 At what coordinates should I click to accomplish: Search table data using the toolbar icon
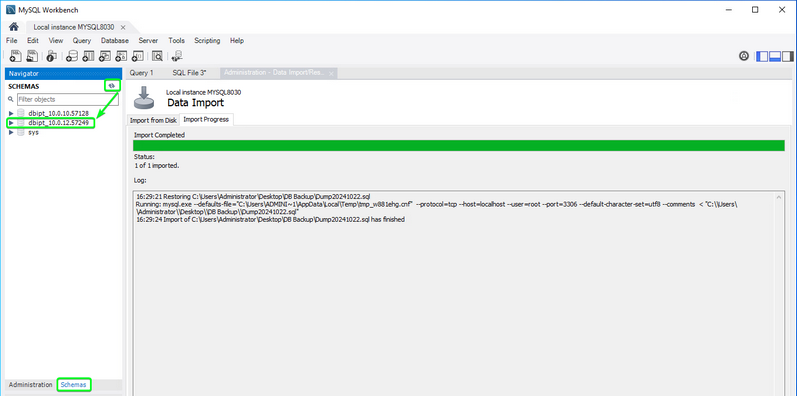[157, 56]
